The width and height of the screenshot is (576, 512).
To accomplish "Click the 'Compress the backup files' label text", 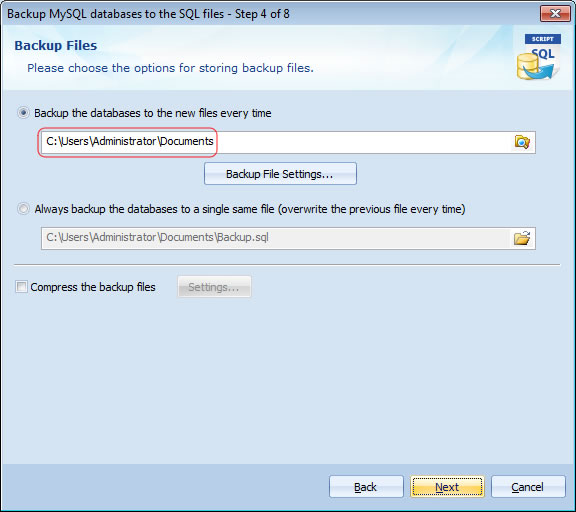I will [x=93, y=287].
